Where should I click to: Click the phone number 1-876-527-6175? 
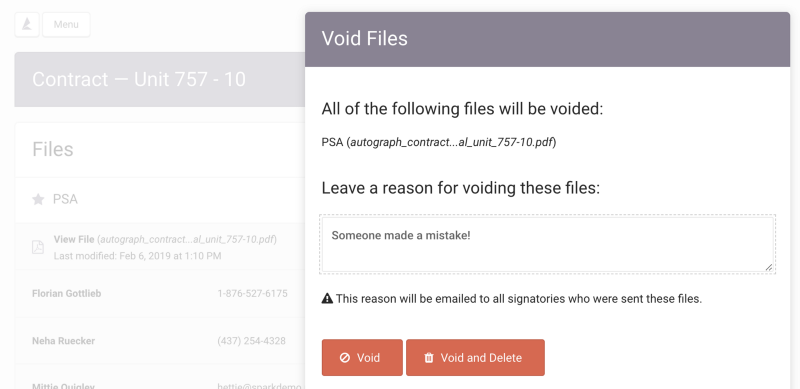click(253, 294)
